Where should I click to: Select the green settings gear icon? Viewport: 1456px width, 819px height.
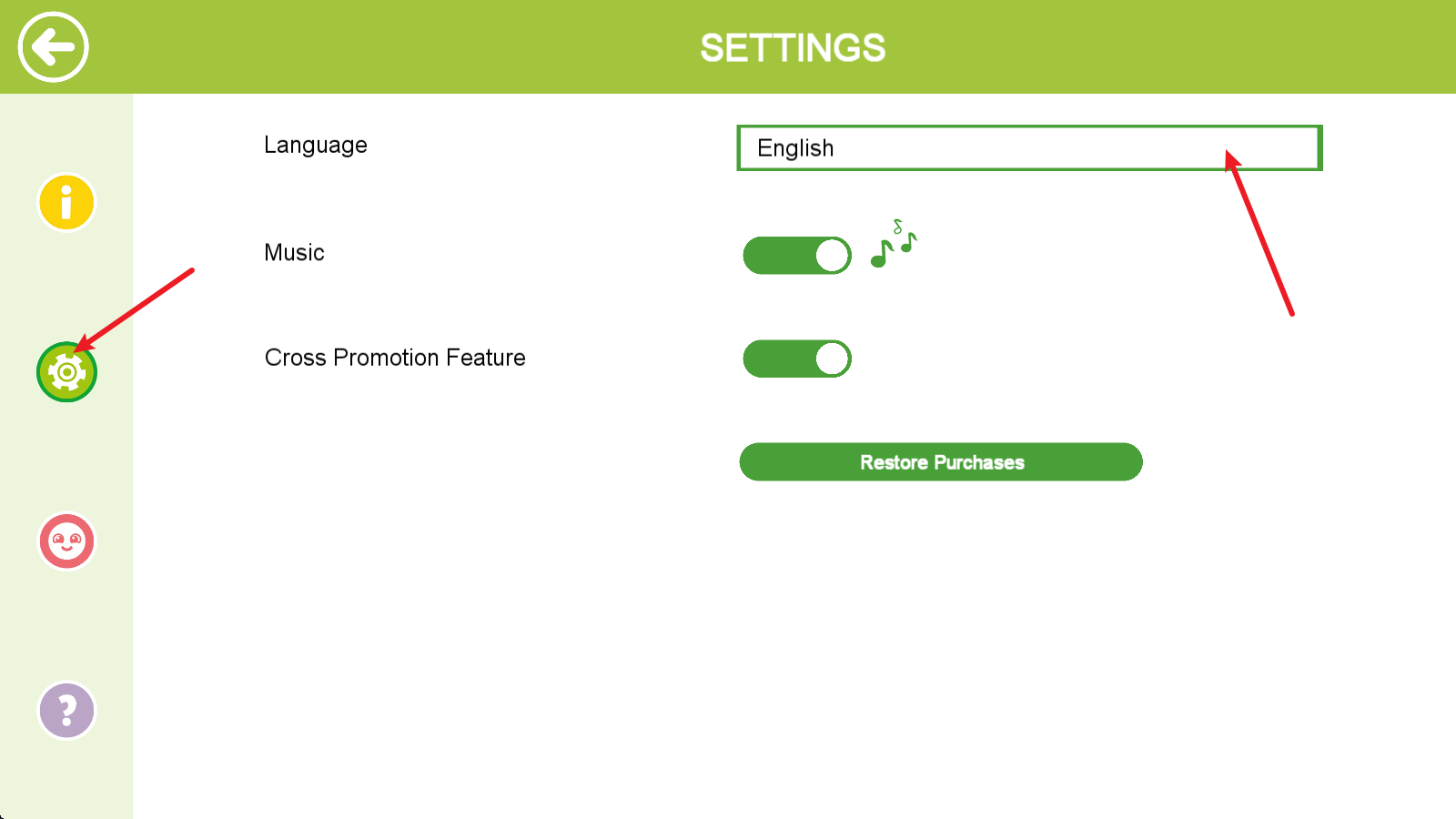tap(66, 372)
